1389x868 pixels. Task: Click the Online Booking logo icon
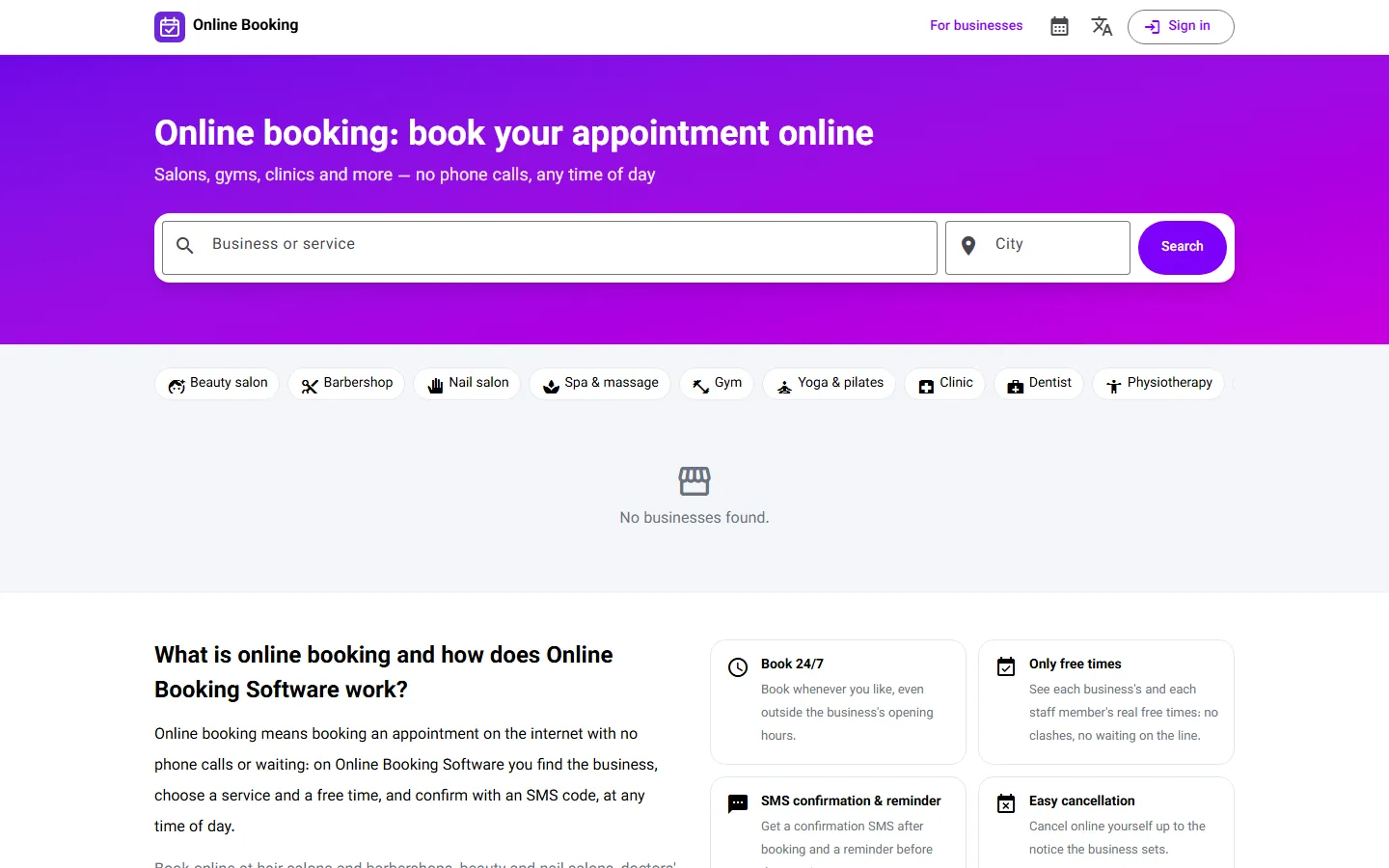pos(170,27)
